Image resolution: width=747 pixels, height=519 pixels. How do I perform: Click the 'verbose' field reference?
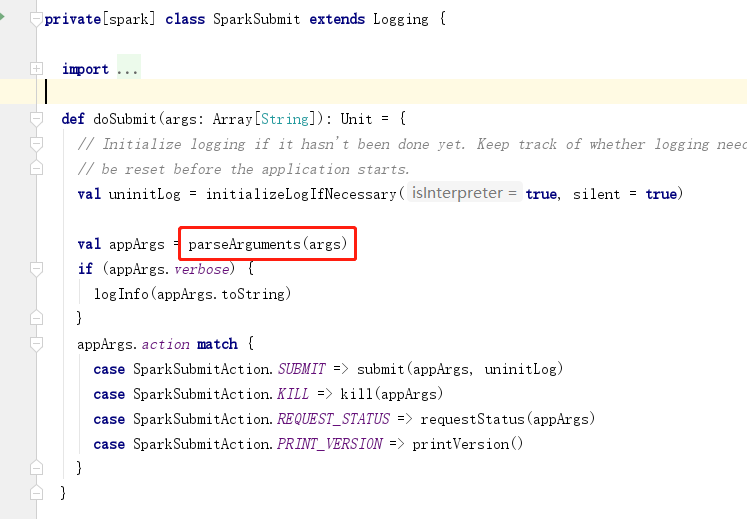pyautogui.click(x=202, y=269)
